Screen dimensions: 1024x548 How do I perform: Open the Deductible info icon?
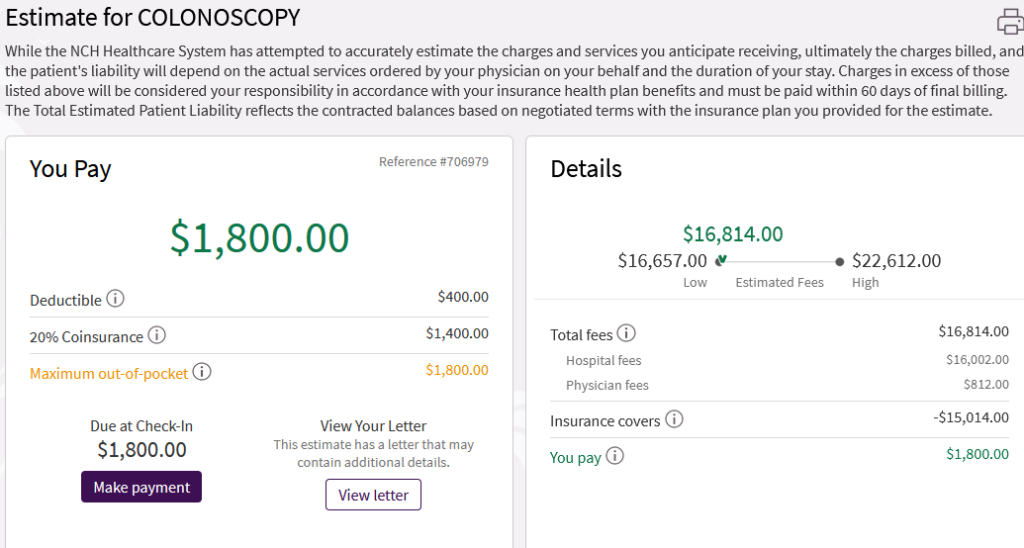[x=115, y=299]
